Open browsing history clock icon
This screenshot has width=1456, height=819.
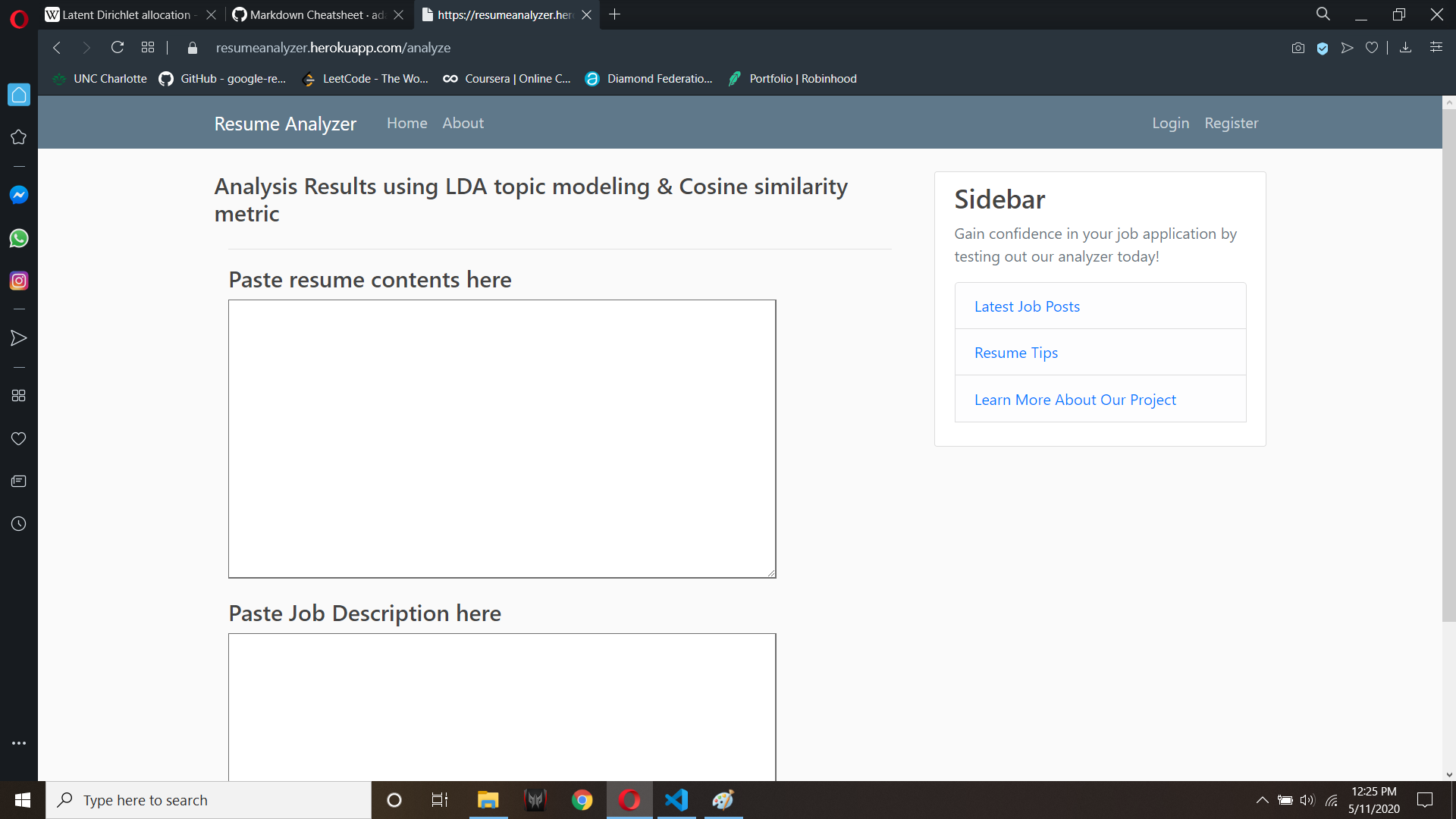tap(19, 524)
